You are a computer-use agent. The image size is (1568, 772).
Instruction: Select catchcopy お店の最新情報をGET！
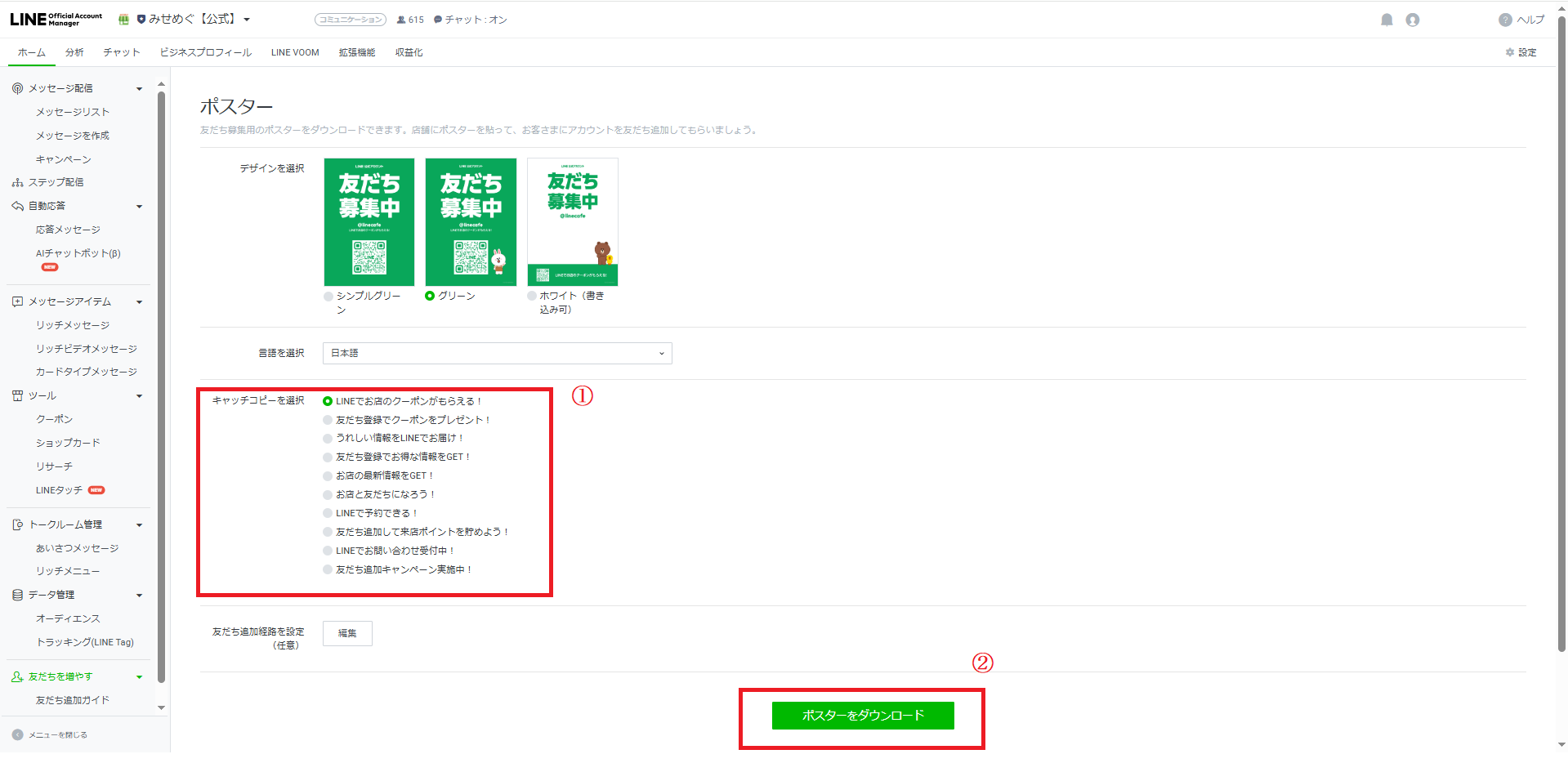click(328, 475)
